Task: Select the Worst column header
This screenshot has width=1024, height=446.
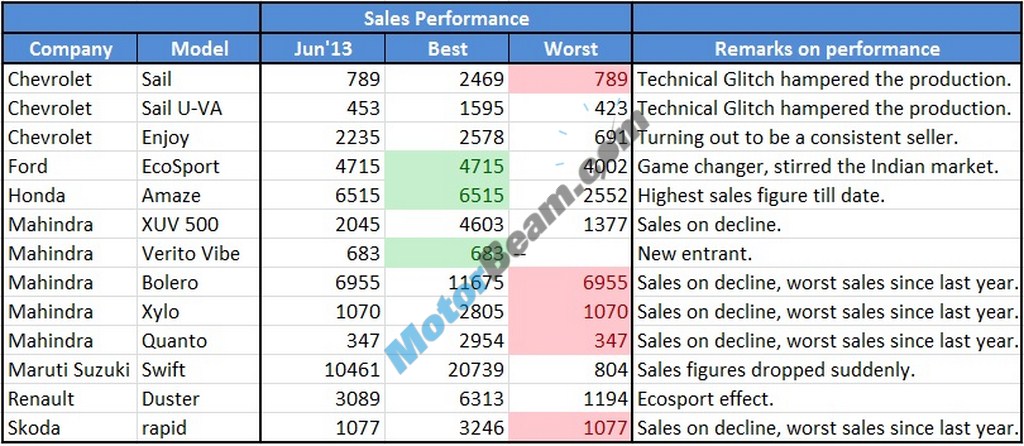Action: (x=570, y=48)
